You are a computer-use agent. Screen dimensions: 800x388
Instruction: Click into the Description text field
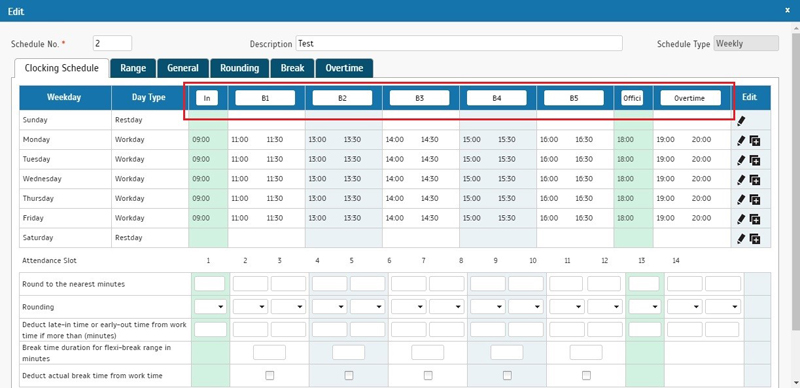pyautogui.click(x=459, y=43)
